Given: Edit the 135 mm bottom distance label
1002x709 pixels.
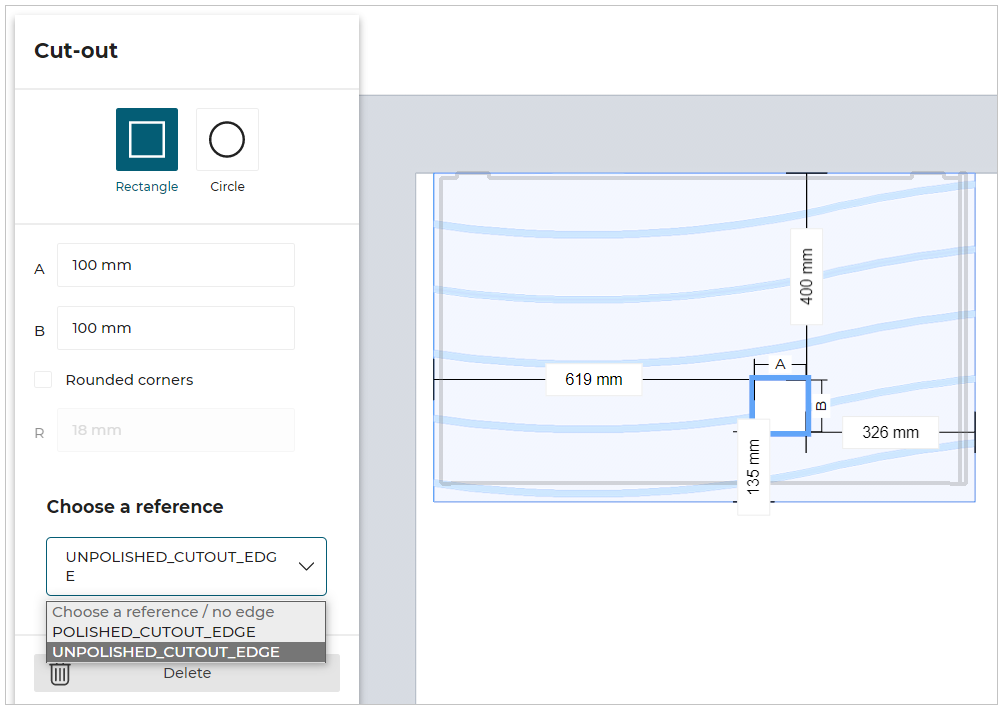Looking at the screenshot, I should [x=754, y=466].
